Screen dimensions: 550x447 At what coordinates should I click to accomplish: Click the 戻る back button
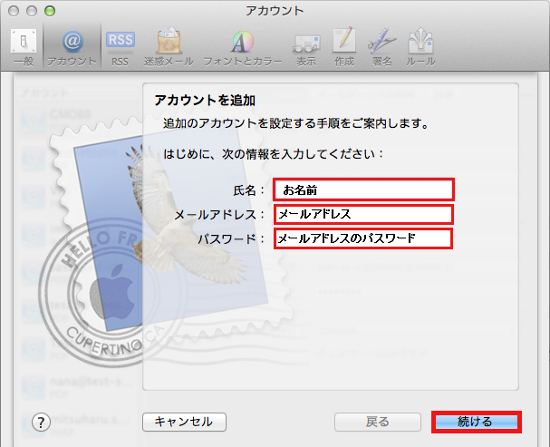tap(377, 422)
